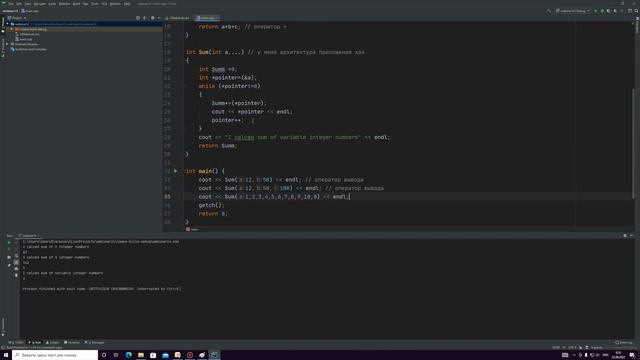Toggle the Project side tab on left stripe
The height and width of the screenshot is (360, 640).
tap(3, 24)
